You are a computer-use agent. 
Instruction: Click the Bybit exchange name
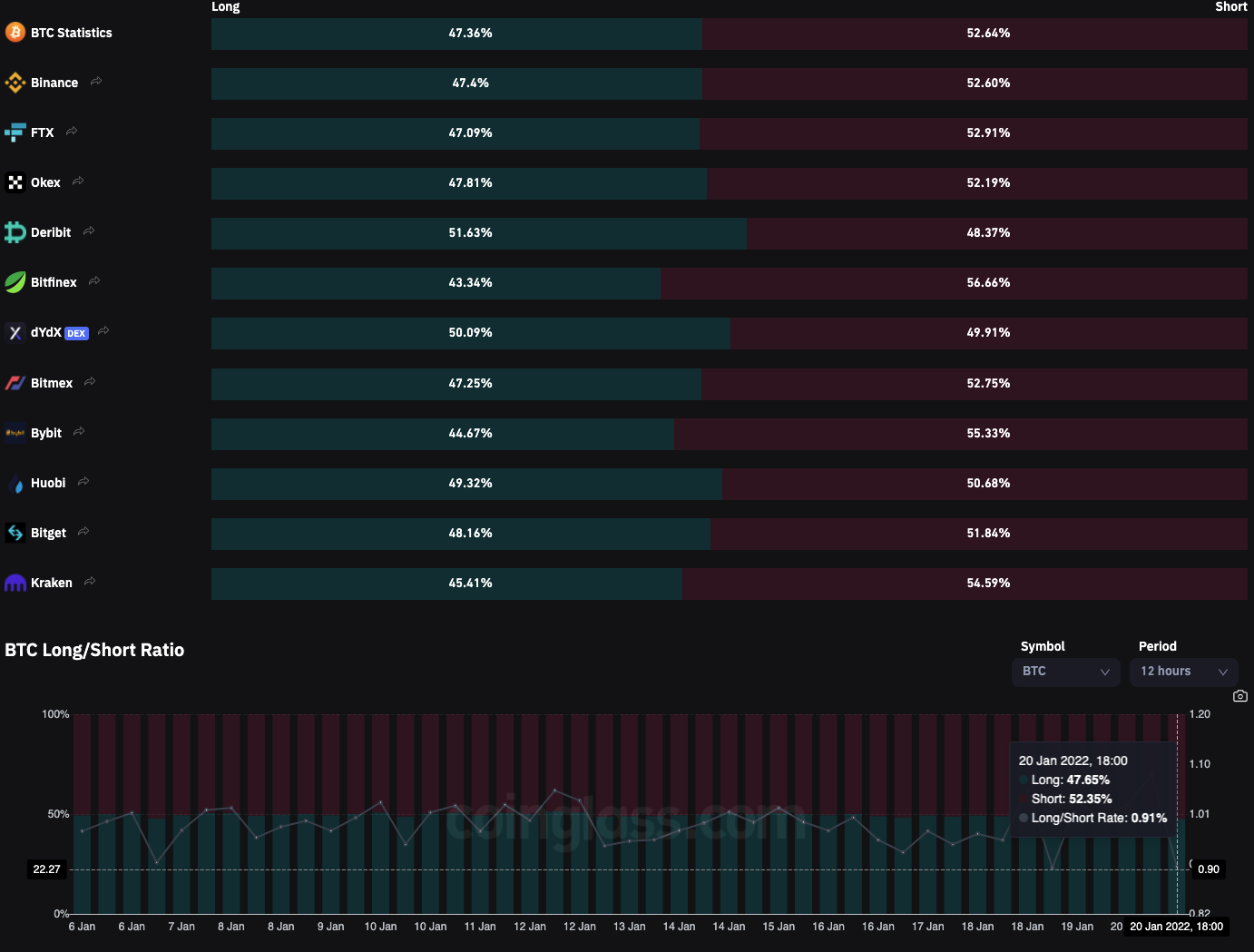46,433
